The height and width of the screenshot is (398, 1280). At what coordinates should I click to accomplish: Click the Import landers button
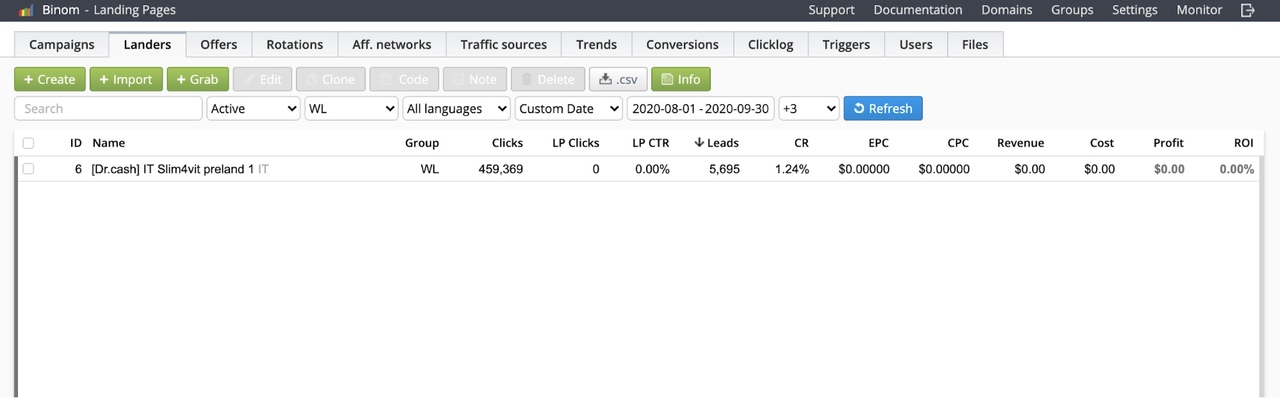tap(126, 79)
